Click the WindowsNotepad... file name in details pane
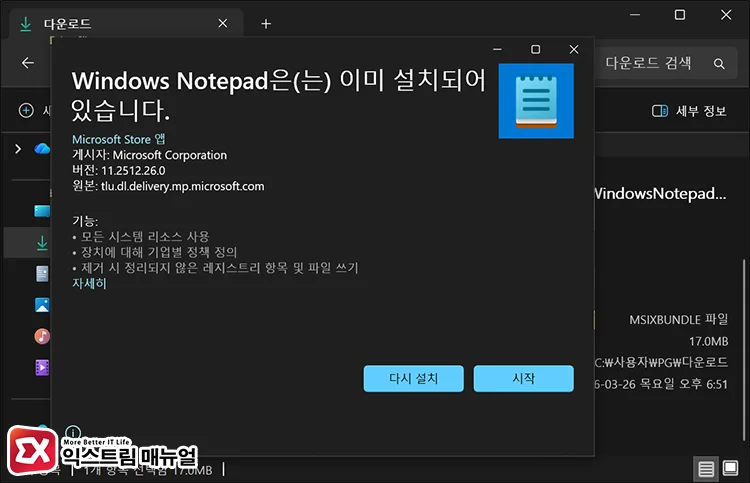The width and height of the screenshot is (750, 483). pyautogui.click(x=660, y=194)
